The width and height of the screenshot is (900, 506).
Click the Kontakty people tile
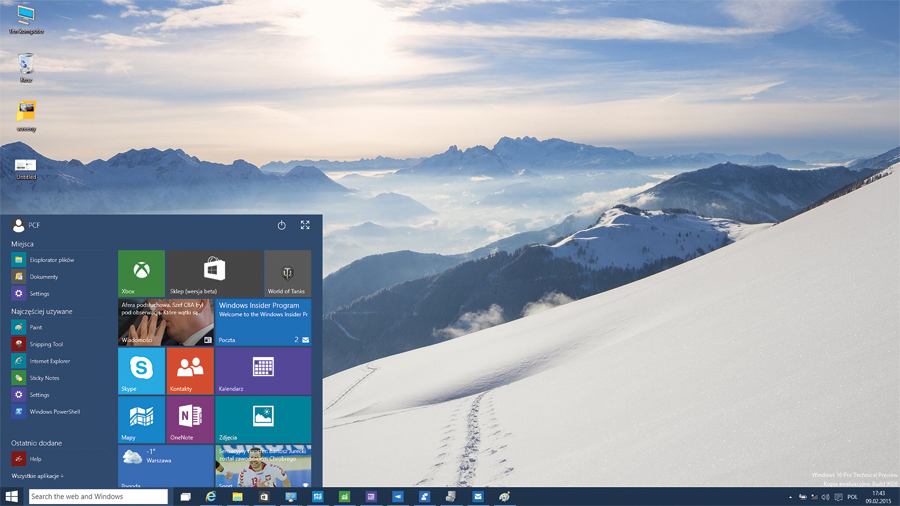190,371
